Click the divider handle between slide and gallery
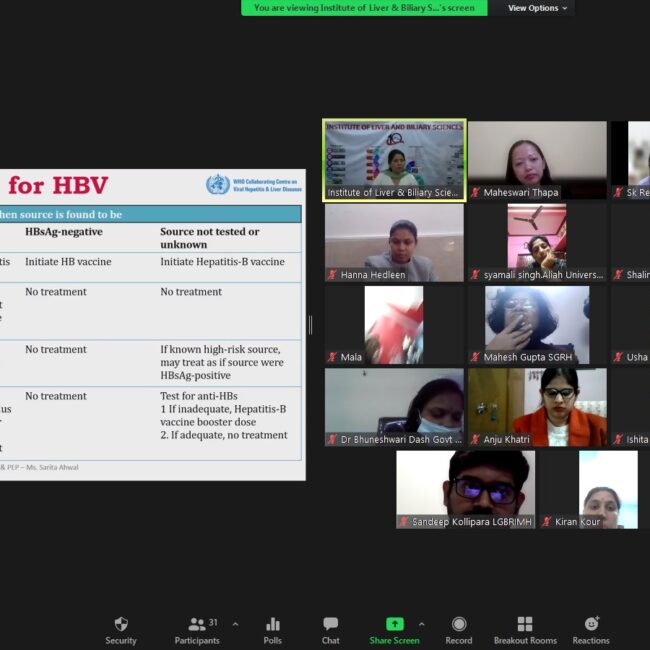Viewport: 650px width, 650px height. pos(310,325)
